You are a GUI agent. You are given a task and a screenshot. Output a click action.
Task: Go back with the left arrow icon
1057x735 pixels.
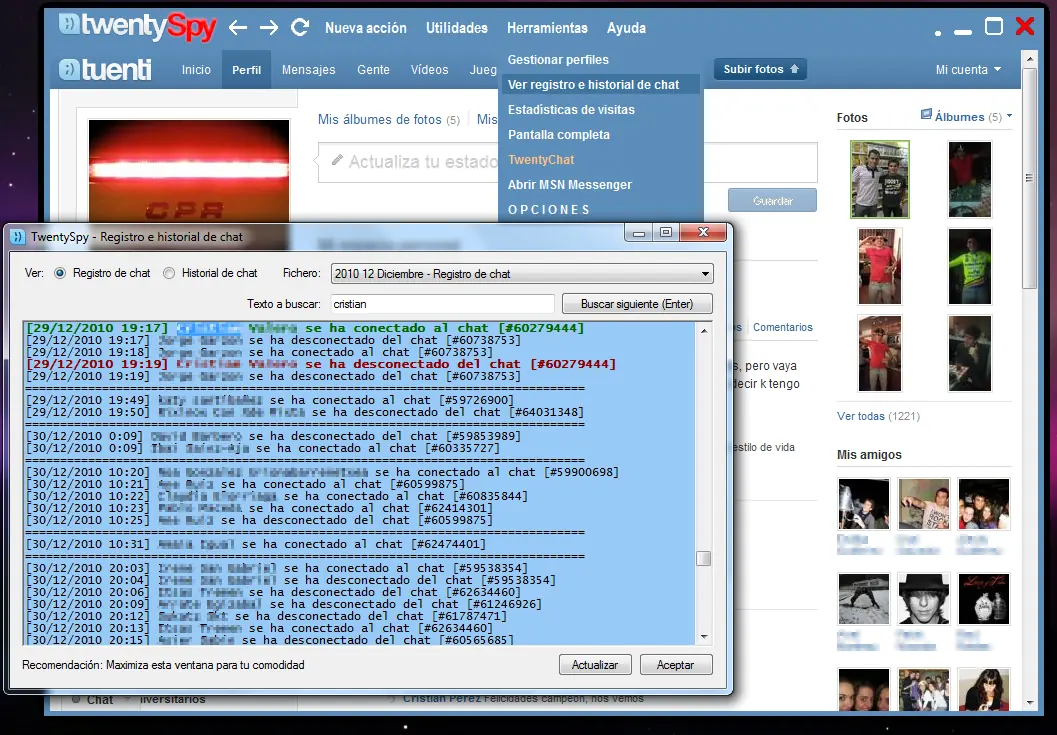coord(238,28)
